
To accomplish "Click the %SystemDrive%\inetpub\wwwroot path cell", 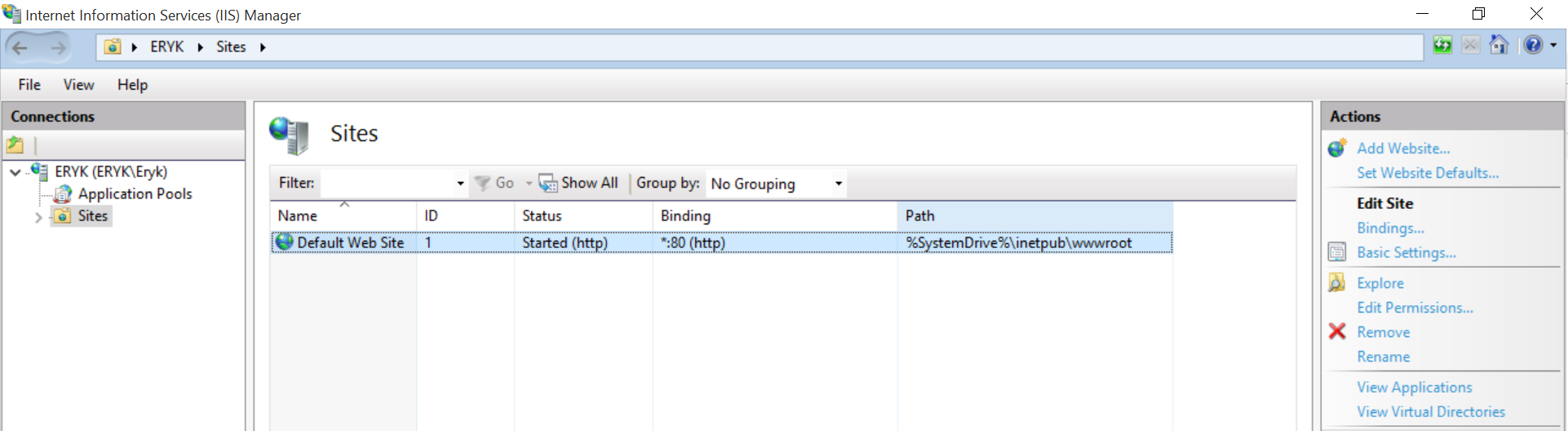I will 1019,242.
